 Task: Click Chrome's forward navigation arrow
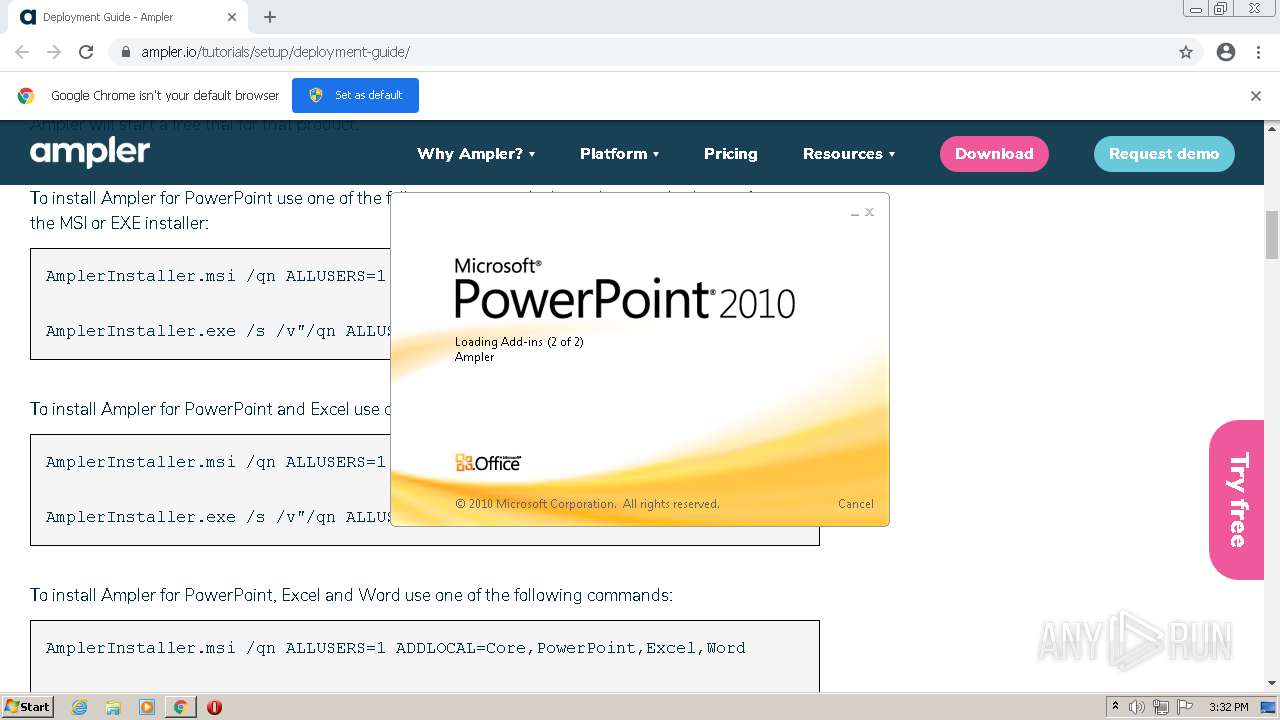54,52
